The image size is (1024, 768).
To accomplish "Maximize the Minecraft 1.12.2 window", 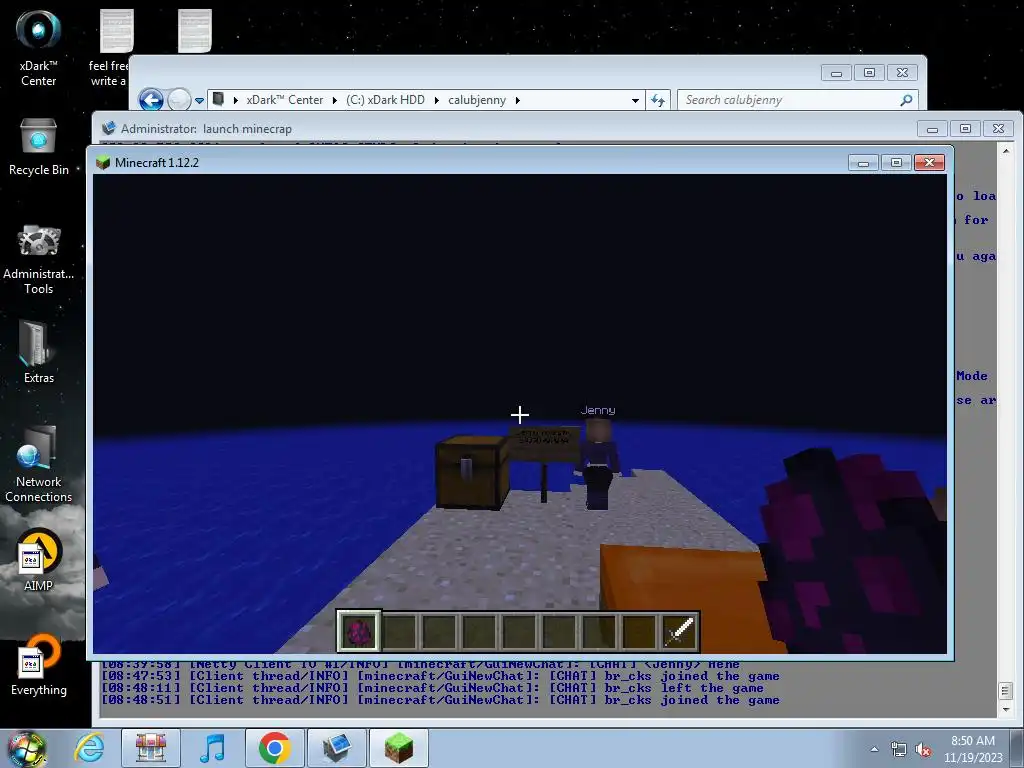I will click(x=896, y=163).
